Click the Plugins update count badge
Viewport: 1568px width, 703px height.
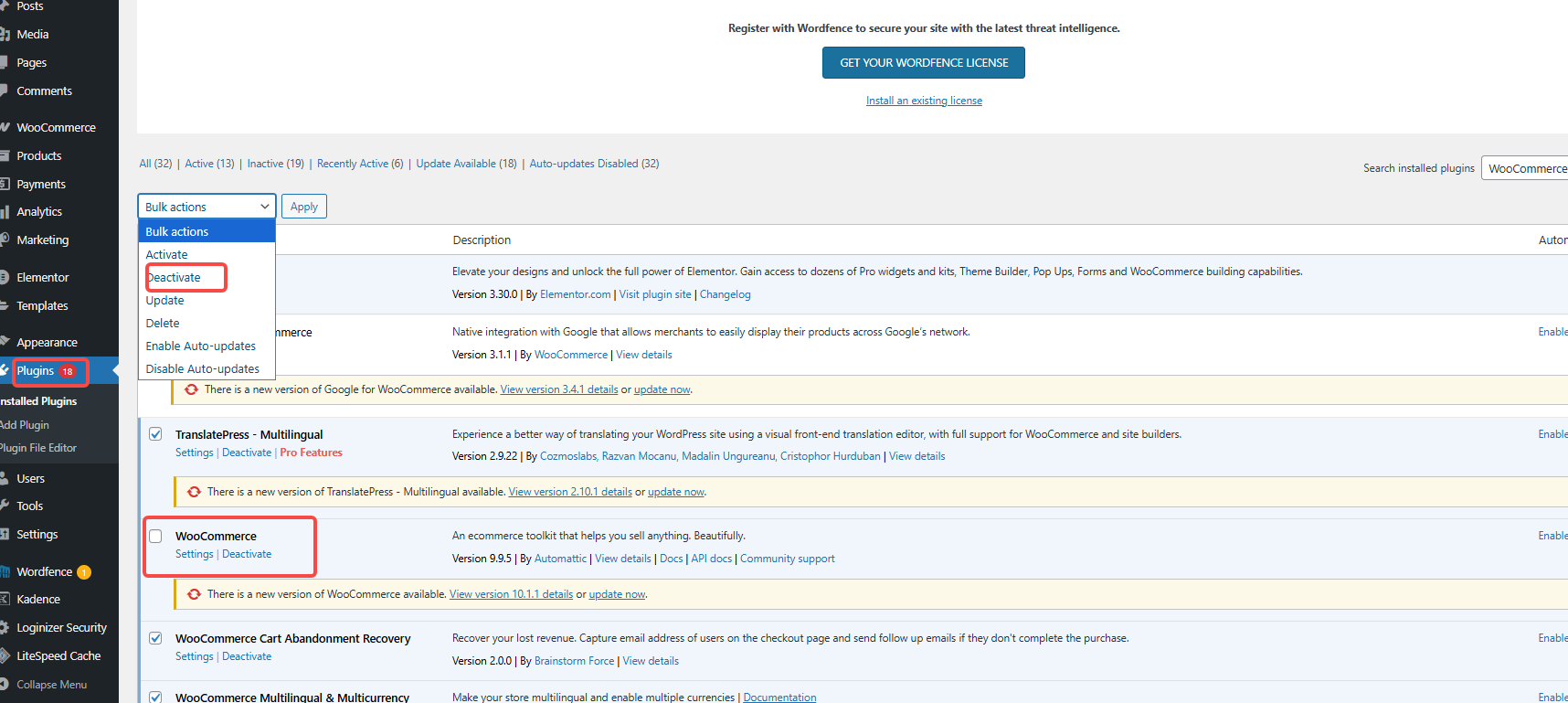pos(68,371)
